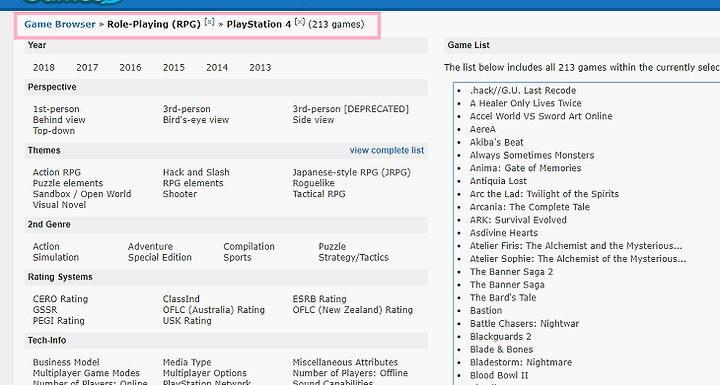Filter by Roguelike theme
This screenshot has height=385, width=720.
pos(314,183)
